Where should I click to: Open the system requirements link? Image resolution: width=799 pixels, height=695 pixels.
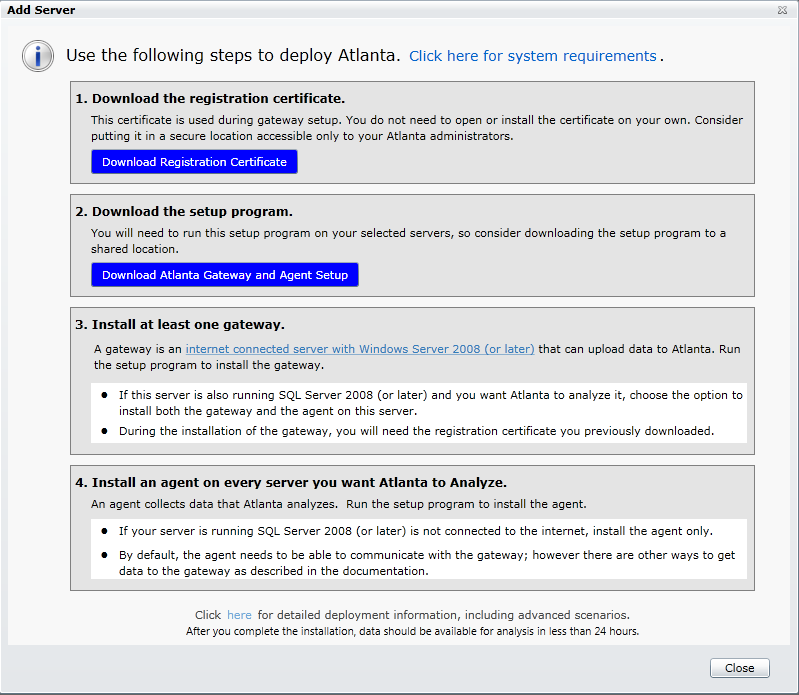(x=532, y=56)
